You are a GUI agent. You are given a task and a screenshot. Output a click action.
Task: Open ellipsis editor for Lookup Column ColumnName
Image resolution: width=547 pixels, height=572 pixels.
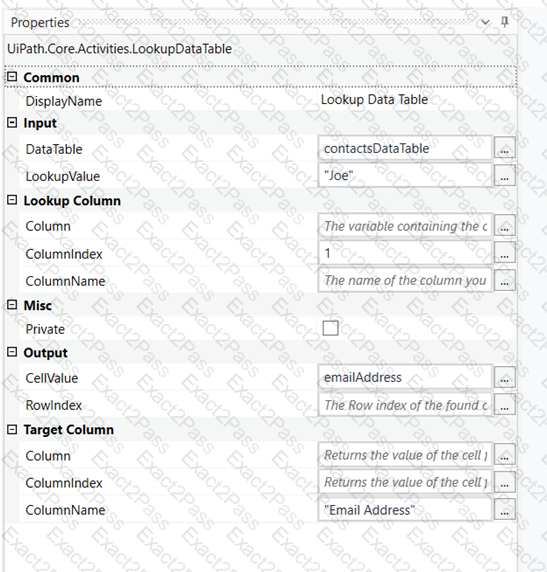(504, 281)
